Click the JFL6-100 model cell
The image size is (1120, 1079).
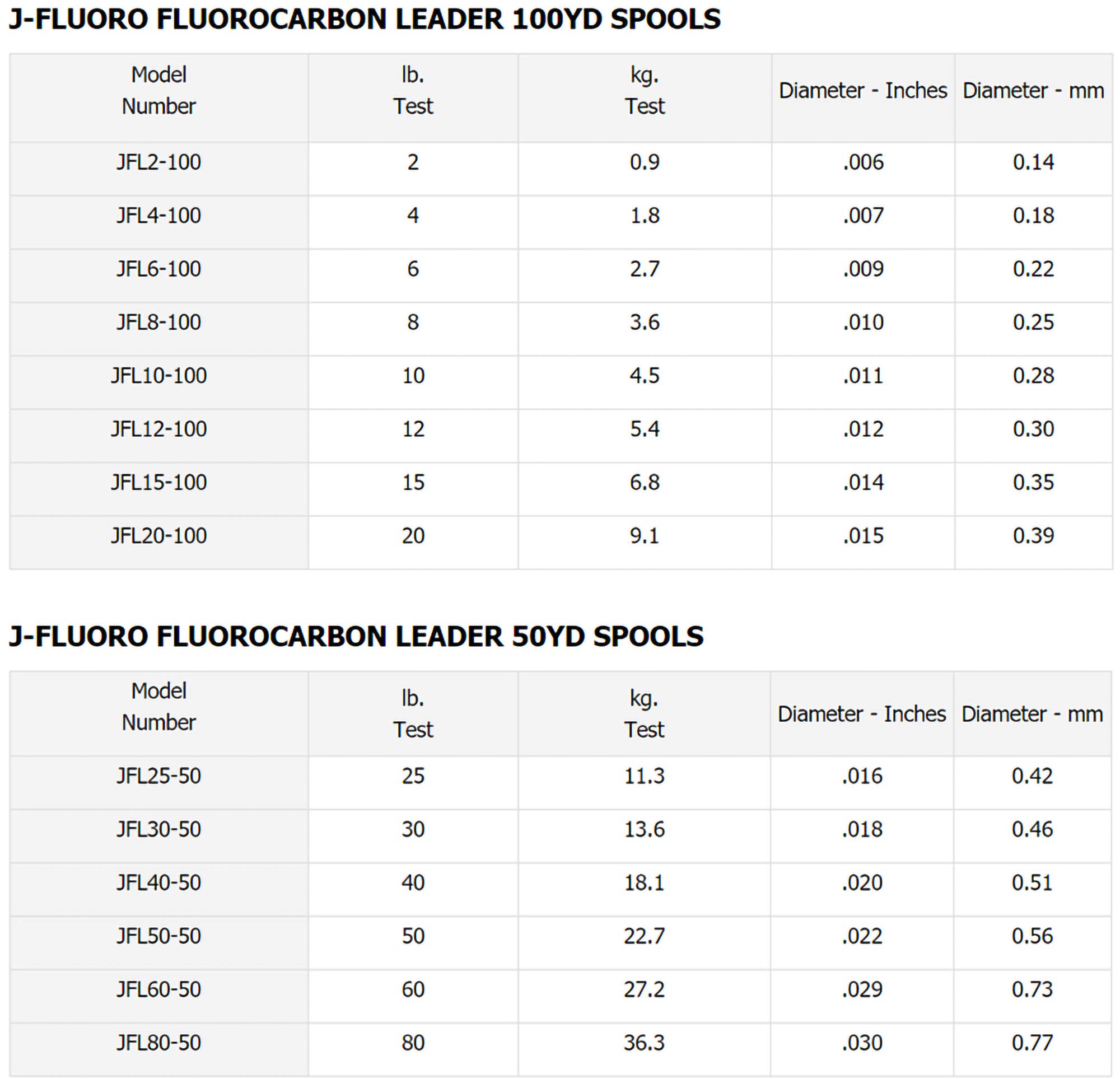159,269
